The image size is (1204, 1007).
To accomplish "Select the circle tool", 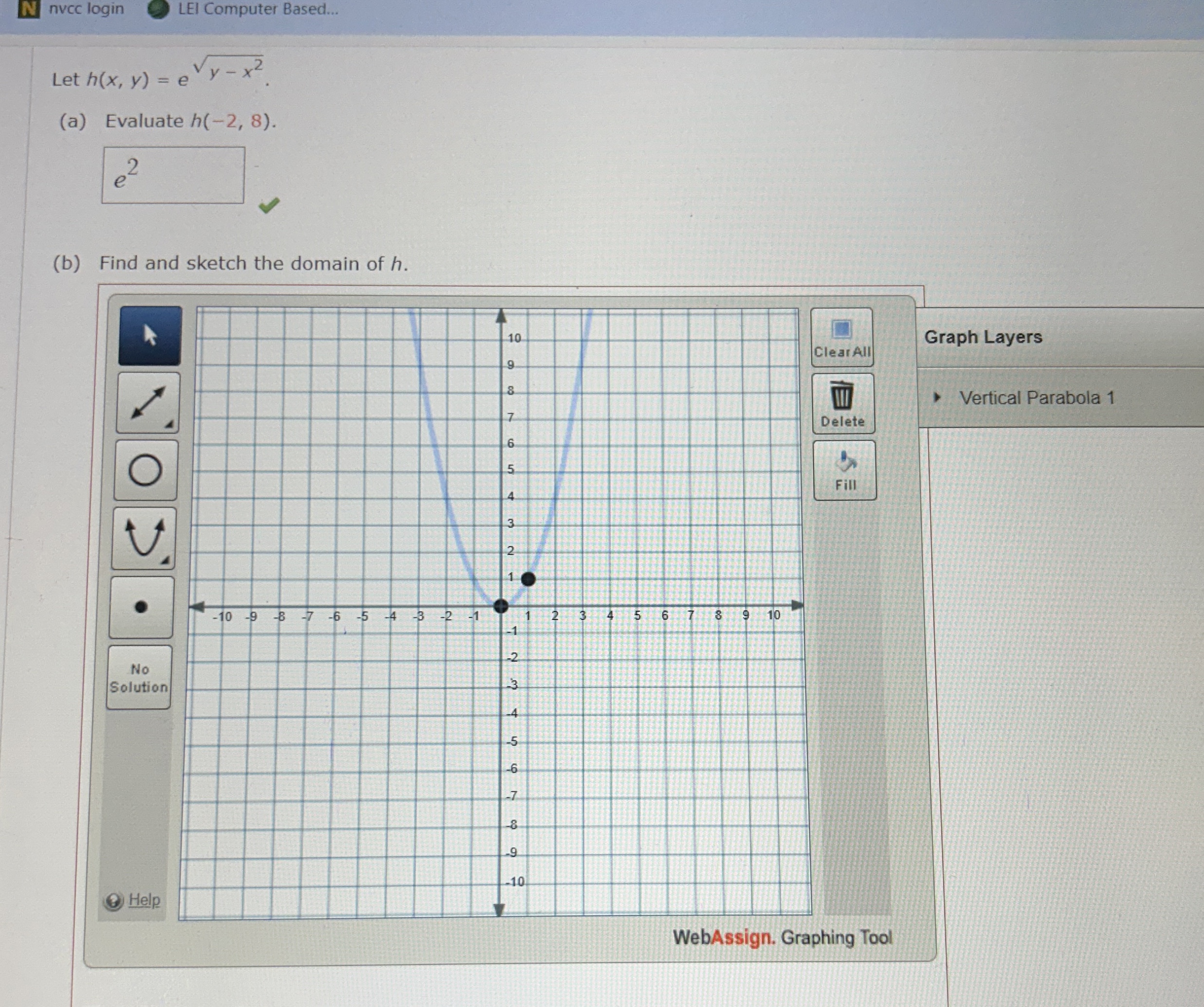I will point(146,470).
